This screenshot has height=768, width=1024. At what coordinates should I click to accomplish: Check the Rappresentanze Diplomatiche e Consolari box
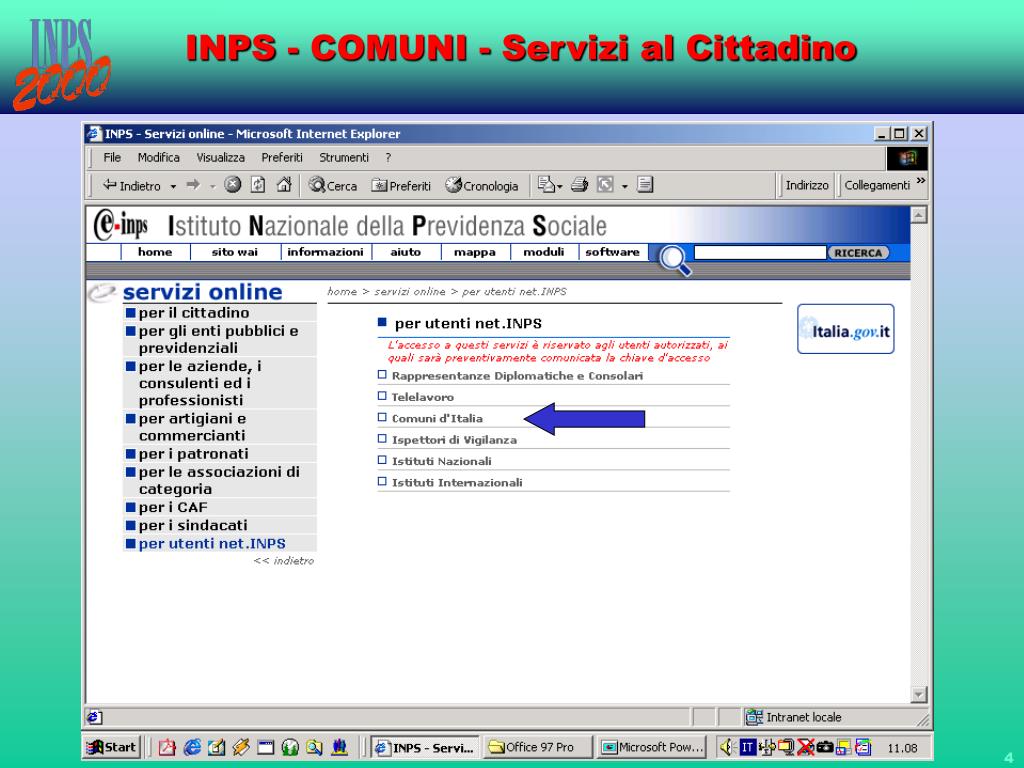[x=383, y=375]
